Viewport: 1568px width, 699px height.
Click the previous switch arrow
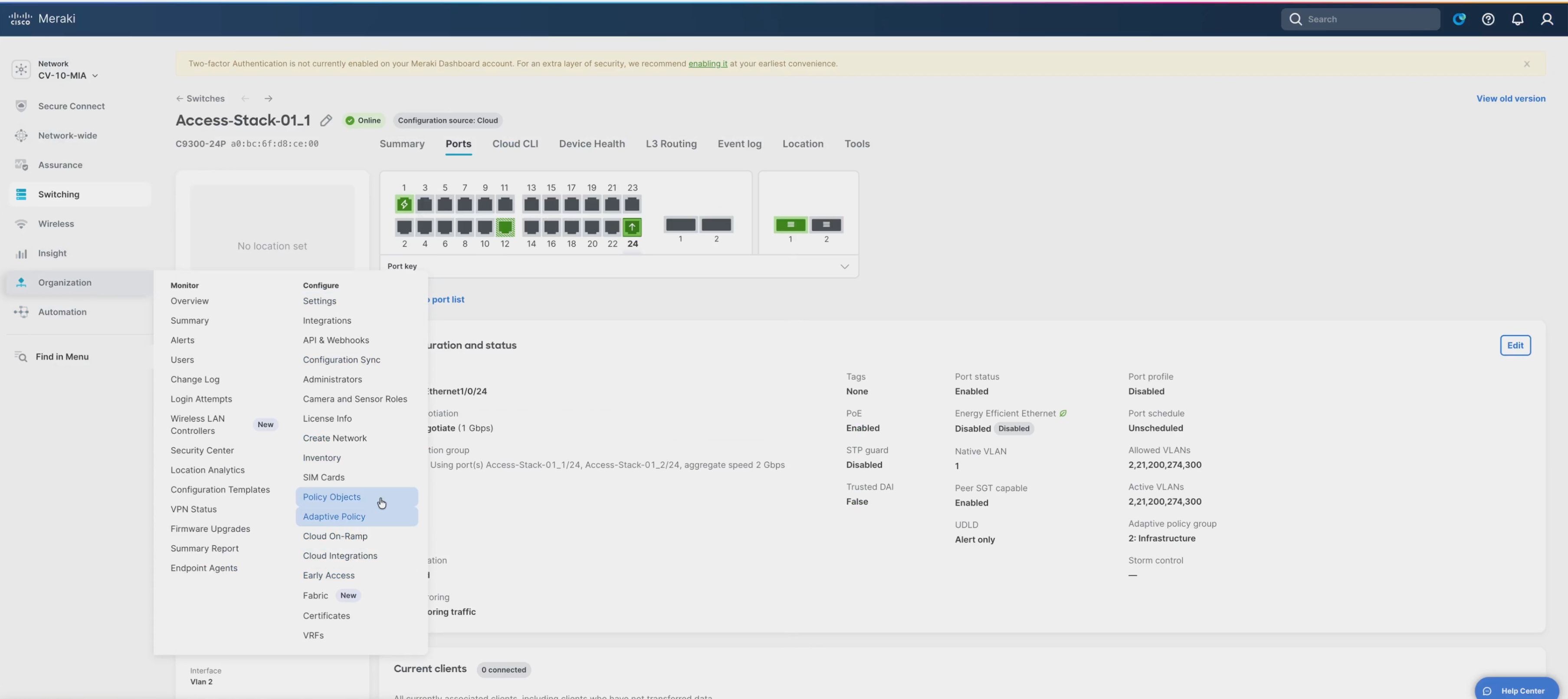pyautogui.click(x=245, y=98)
